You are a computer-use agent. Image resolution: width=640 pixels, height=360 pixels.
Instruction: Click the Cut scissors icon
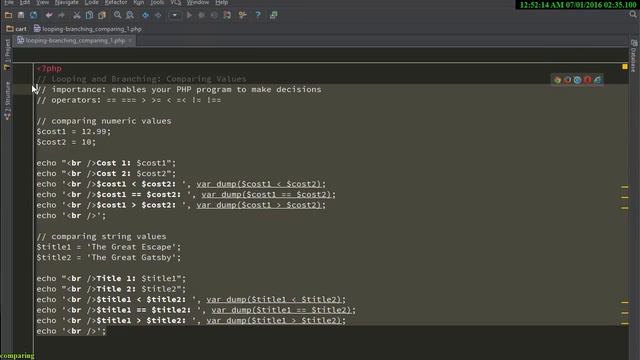coord(77,15)
